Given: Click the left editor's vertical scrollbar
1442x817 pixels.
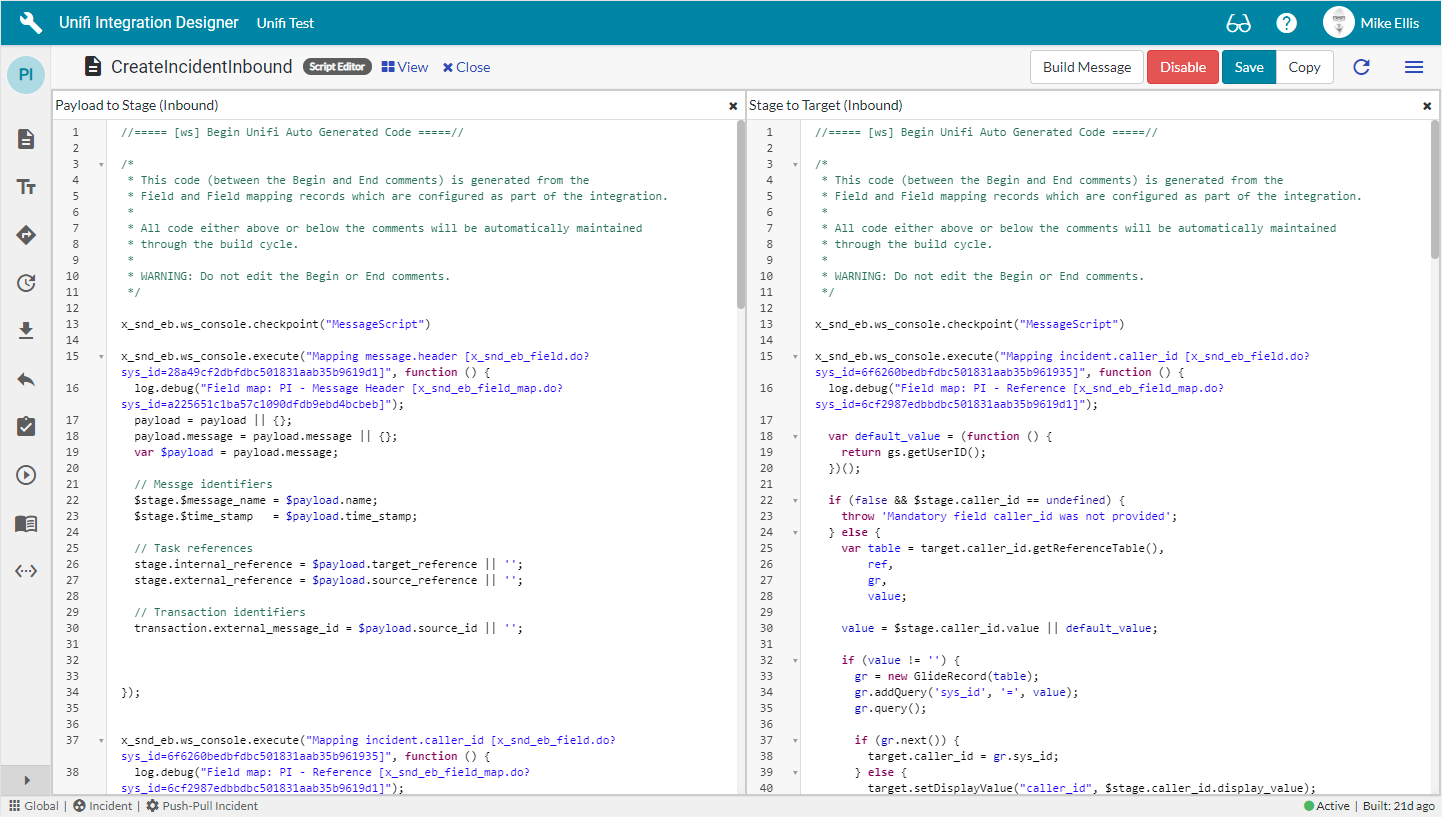Looking at the screenshot, I should coord(740,214).
